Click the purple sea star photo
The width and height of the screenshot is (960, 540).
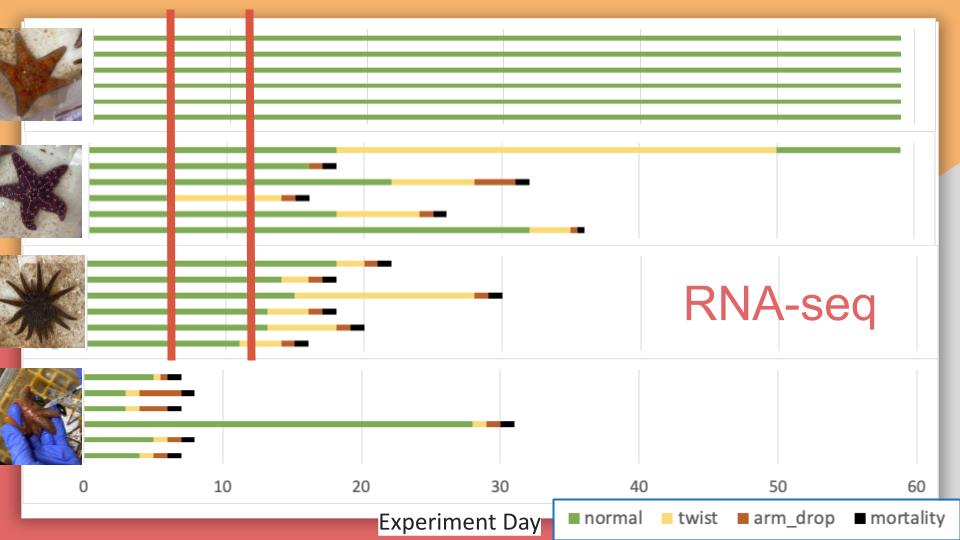41,191
